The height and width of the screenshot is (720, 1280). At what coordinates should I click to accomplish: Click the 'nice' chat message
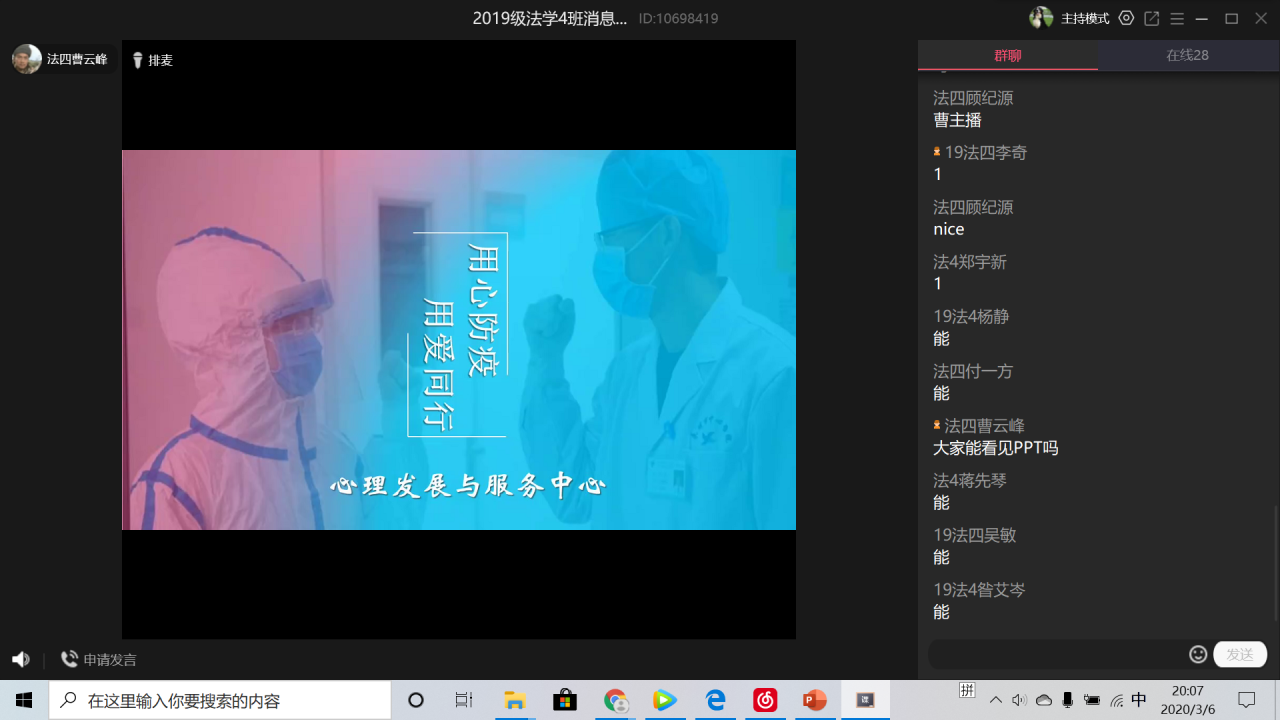point(949,229)
